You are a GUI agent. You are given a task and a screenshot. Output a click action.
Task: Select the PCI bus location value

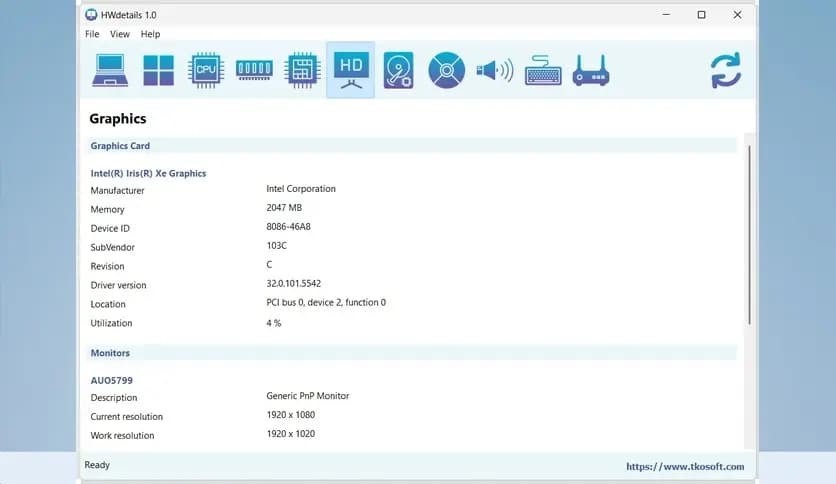(x=326, y=302)
